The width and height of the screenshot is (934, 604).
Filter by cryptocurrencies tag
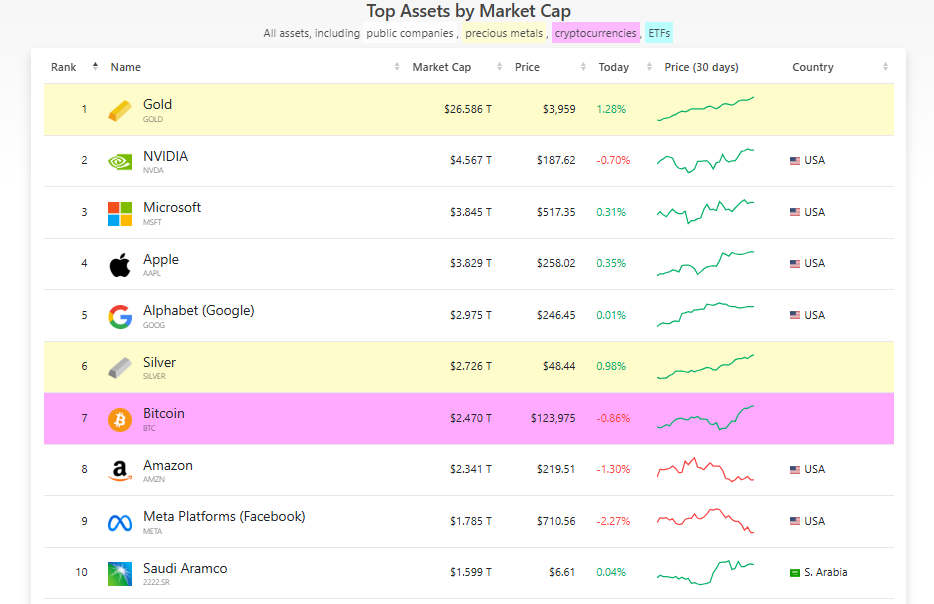(595, 33)
